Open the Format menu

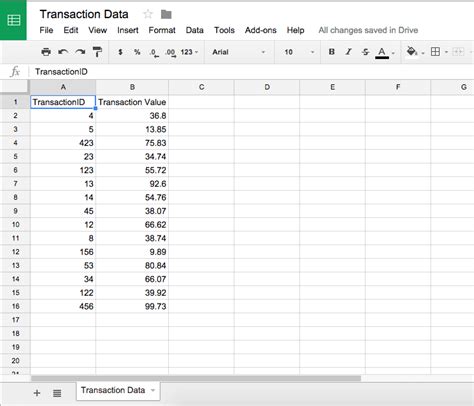pyautogui.click(x=162, y=30)
